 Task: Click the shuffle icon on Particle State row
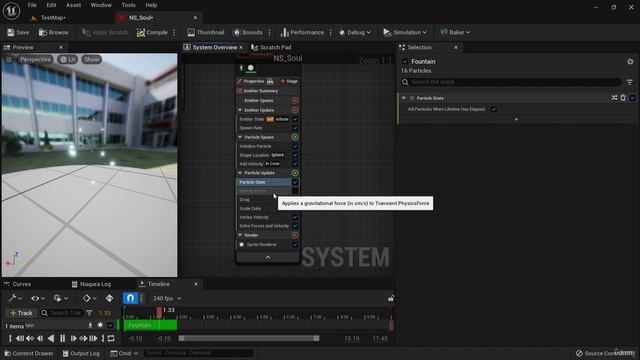click(614, 98)
